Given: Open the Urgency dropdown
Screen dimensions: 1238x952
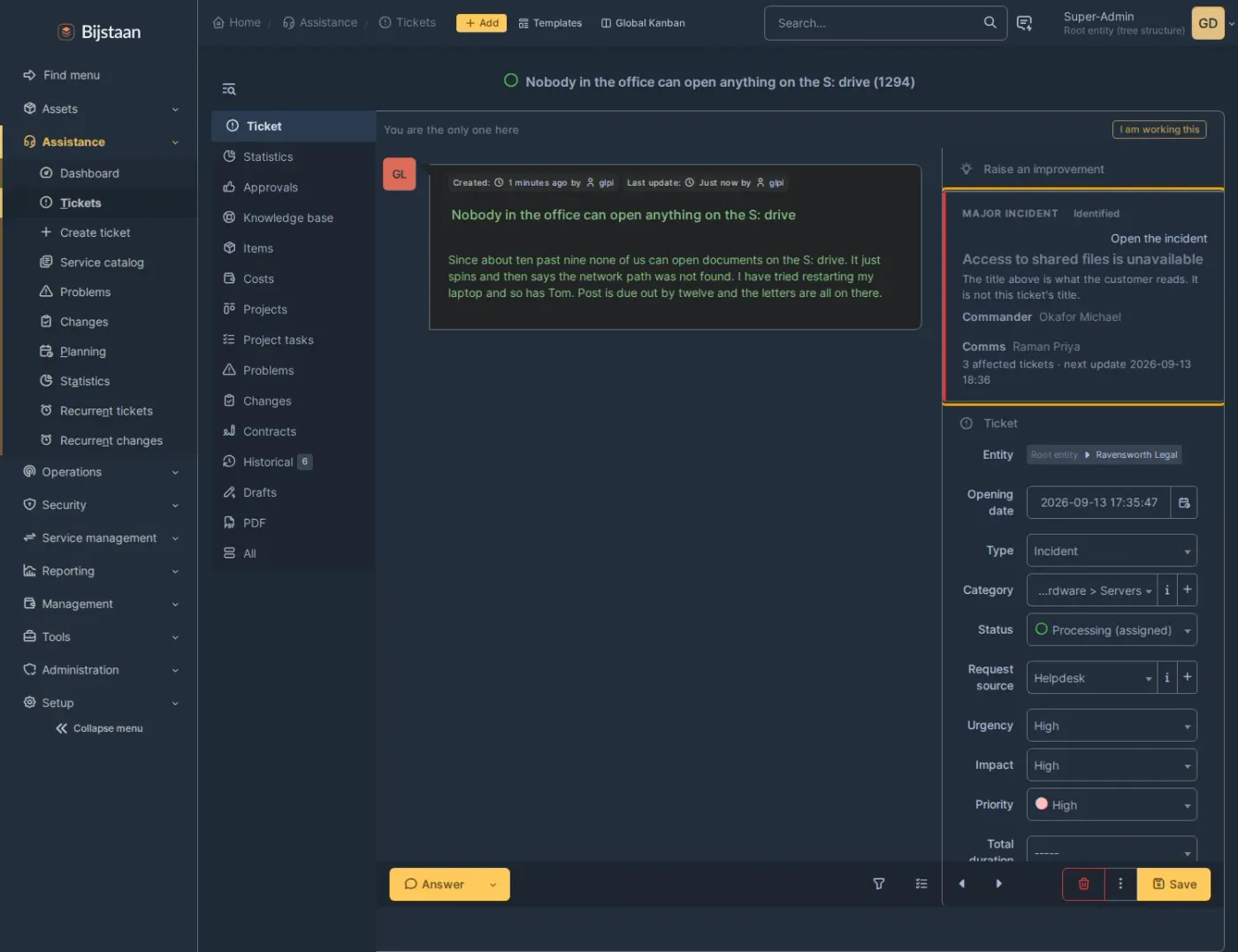Looking at the screenshot, I should 1112,726.
